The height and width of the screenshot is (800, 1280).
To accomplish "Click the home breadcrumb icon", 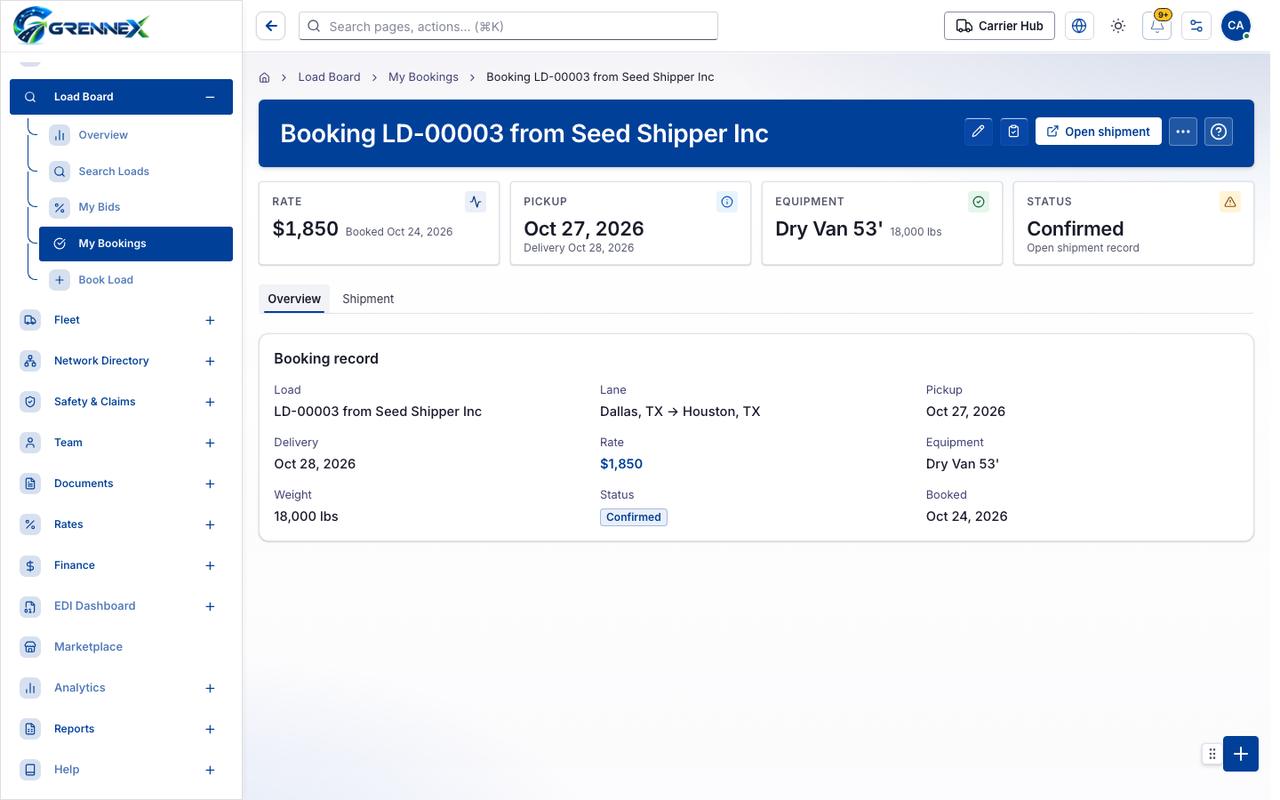I will pyautogui.click(x=265, y=77).
